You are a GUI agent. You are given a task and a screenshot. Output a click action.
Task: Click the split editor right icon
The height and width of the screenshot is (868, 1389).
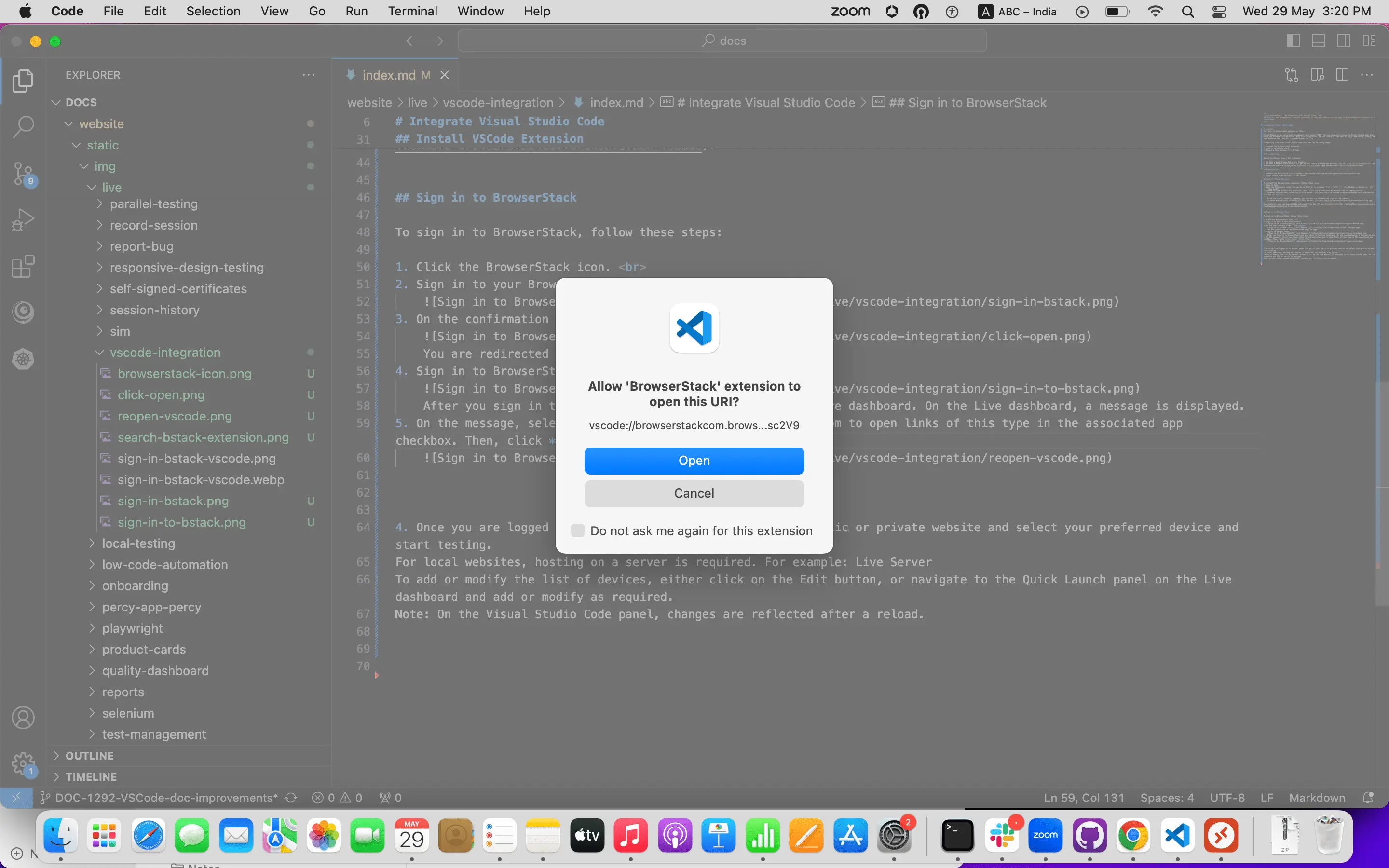pyautogui.click(x=1342, y=75)
